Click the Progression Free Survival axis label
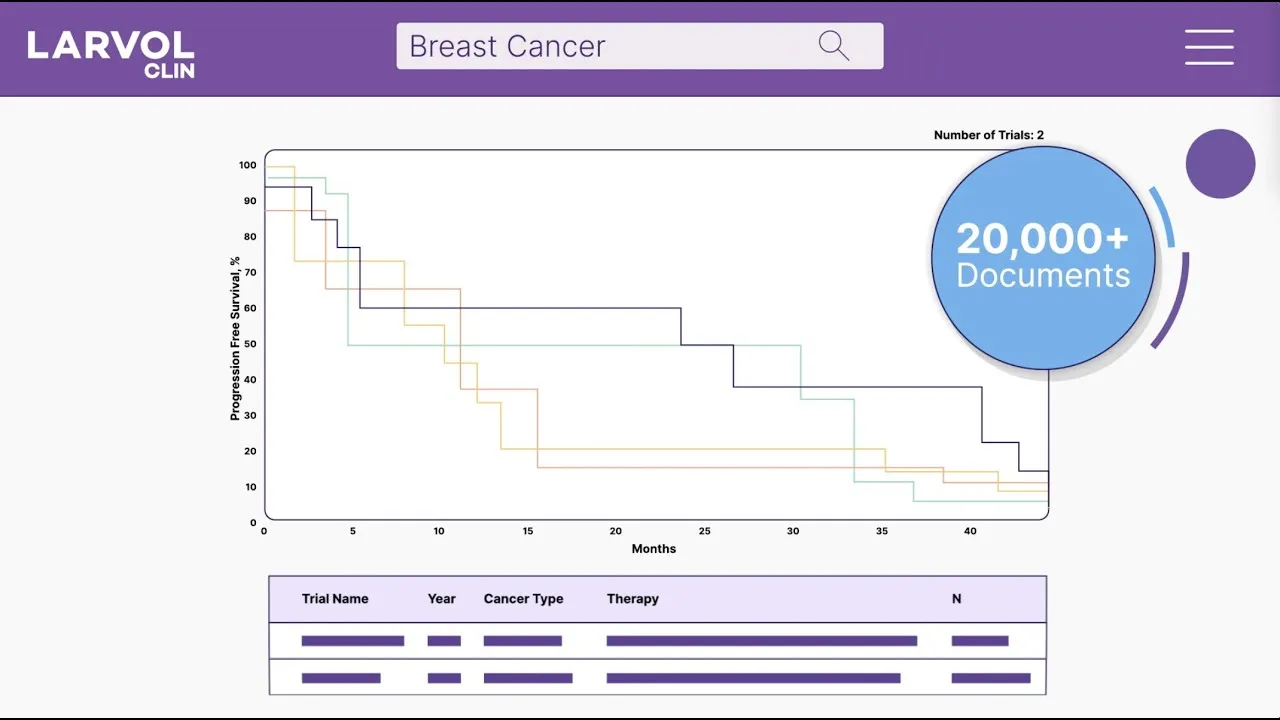The image size is (1280, 720). coord(236,338)
